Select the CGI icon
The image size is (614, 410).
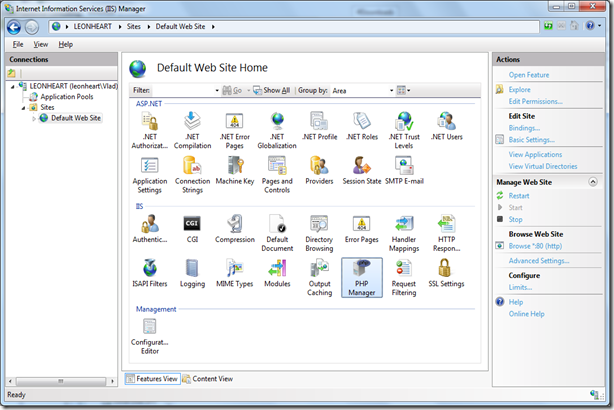coord(192,229)
